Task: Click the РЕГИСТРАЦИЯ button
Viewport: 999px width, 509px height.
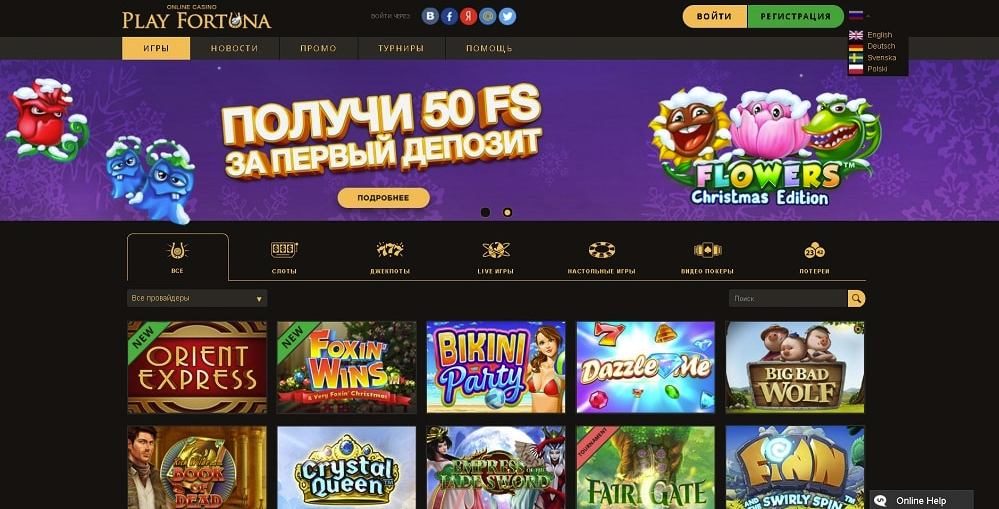Action: pyautogui.click(x=795, y=17)
